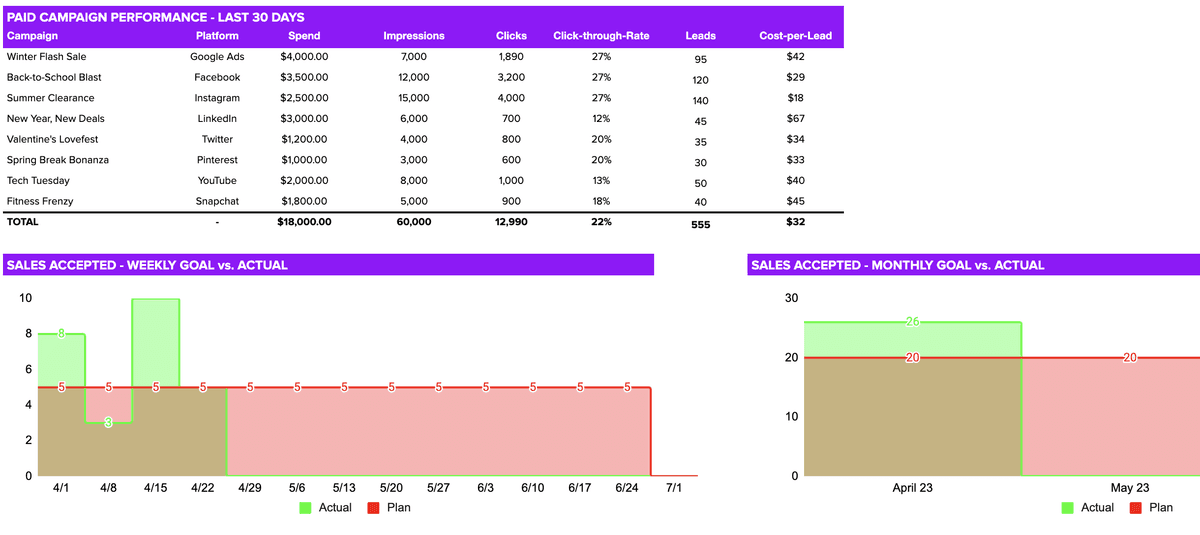Click the 26 data label on monthly chart
The height and width of the screenshot is (535, 1200).
pyautogui.click(x=912, y=322)
